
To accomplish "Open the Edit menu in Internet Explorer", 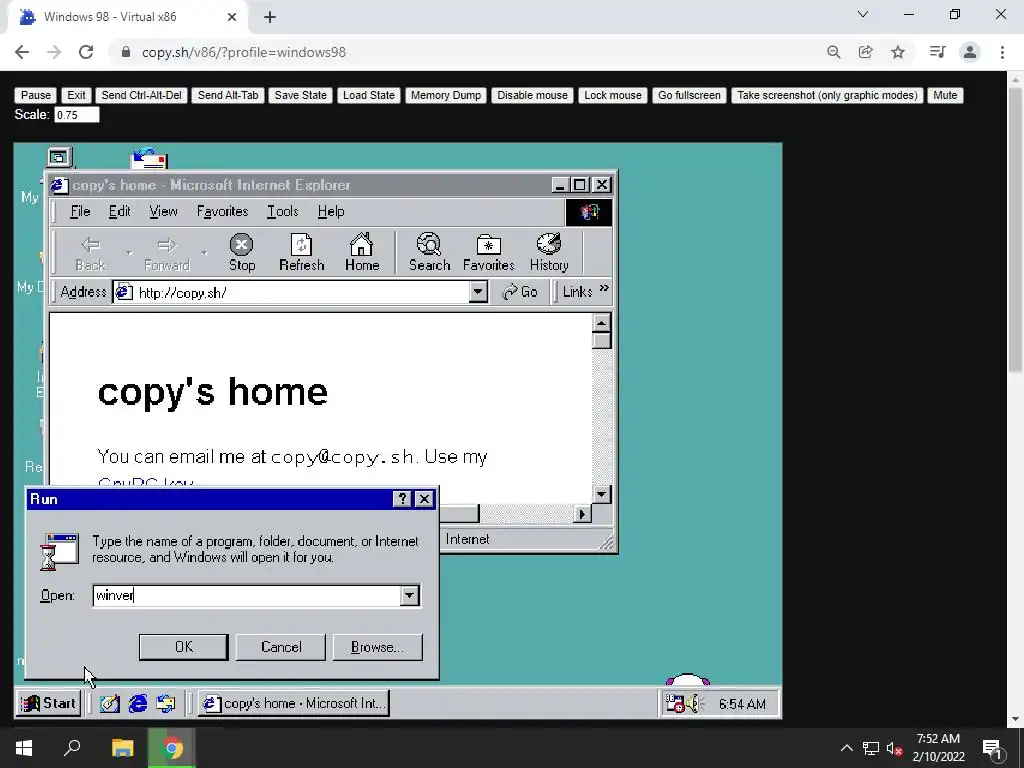I will pos(120,211).
